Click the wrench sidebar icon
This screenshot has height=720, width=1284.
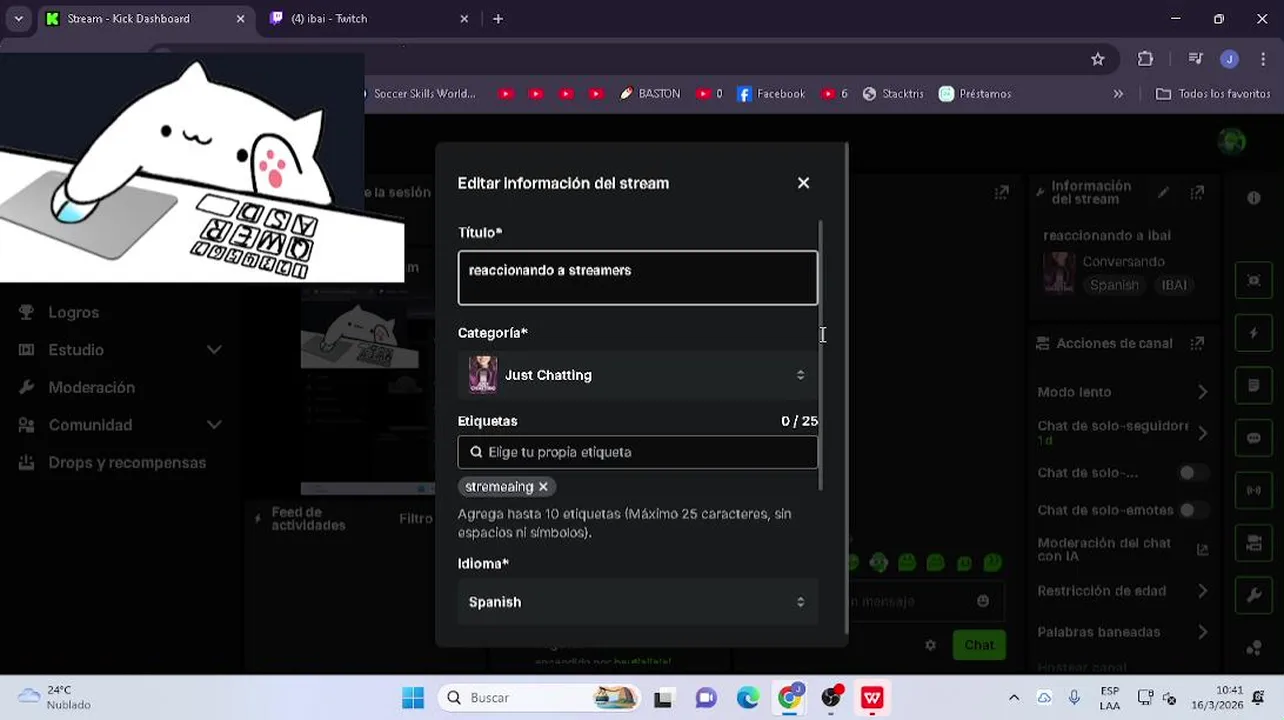(x=1254, y=596)
